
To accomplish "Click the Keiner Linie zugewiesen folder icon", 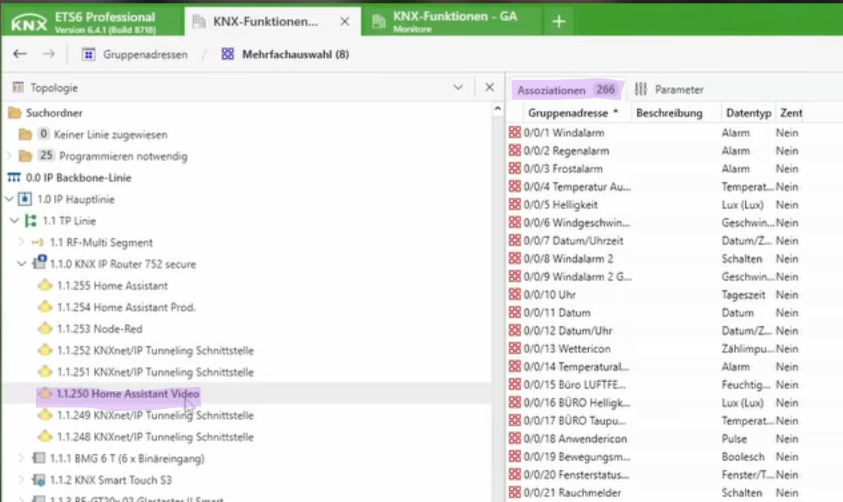I will tap(25, 134).
